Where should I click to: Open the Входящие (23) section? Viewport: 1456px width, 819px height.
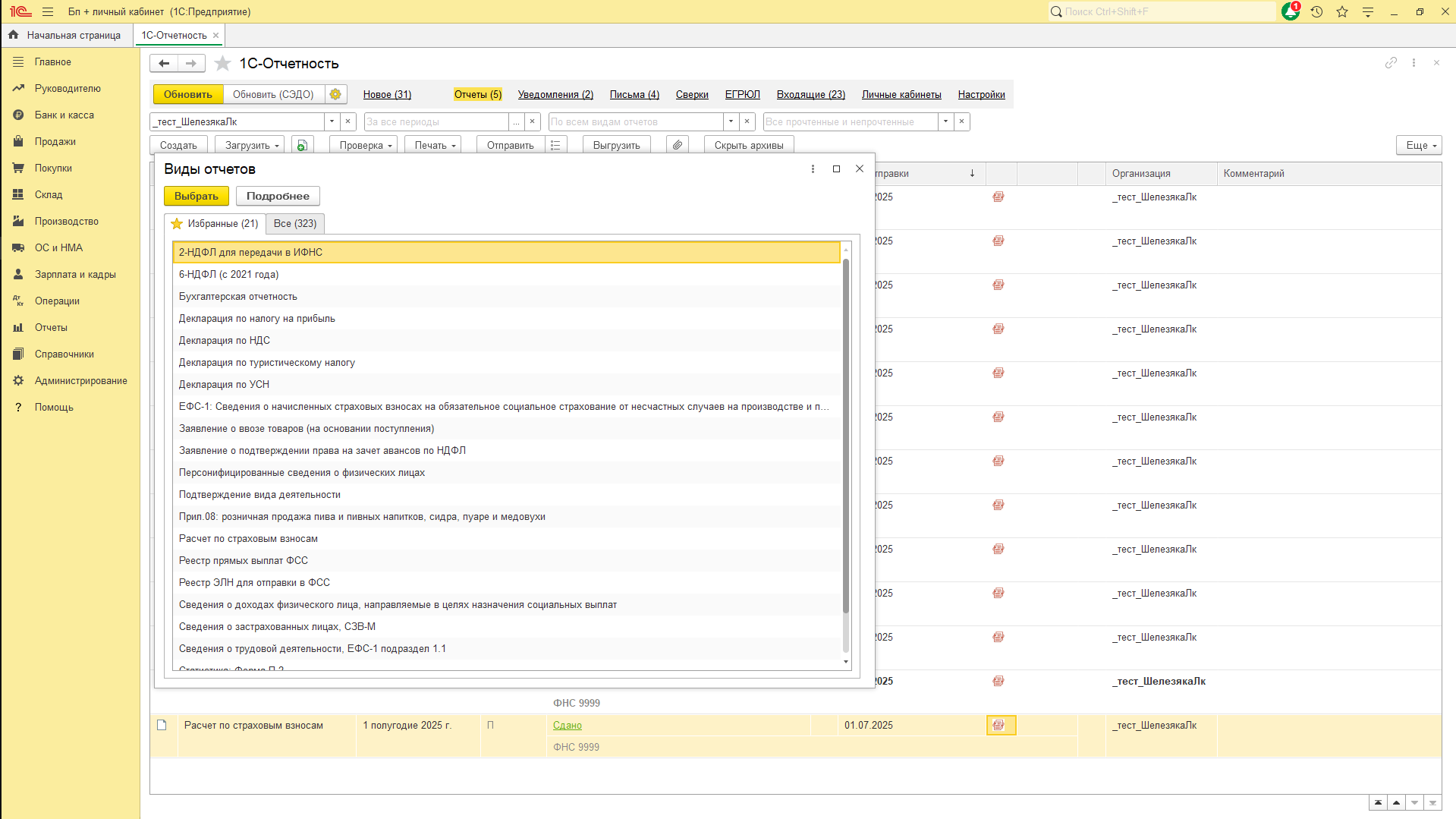pos(810,94)
